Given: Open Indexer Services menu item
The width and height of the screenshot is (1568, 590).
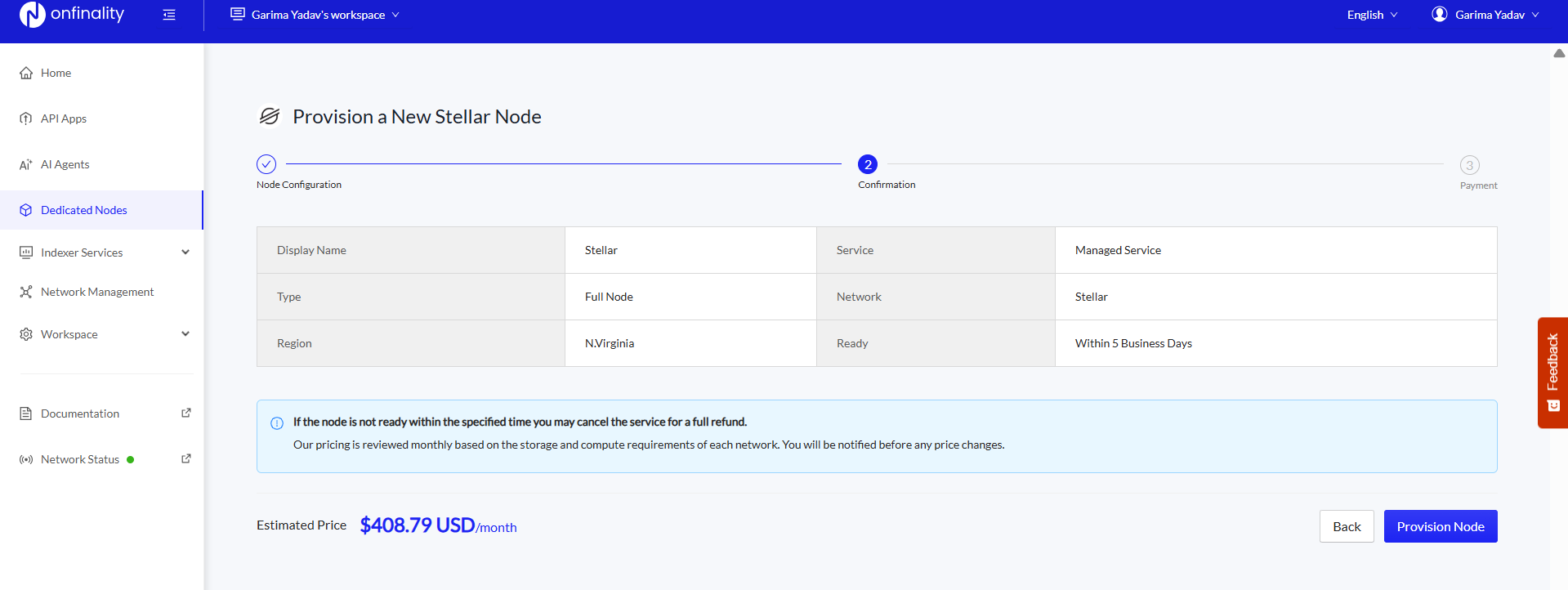Looking at the screenshot, I should click(x=101, y=253).
